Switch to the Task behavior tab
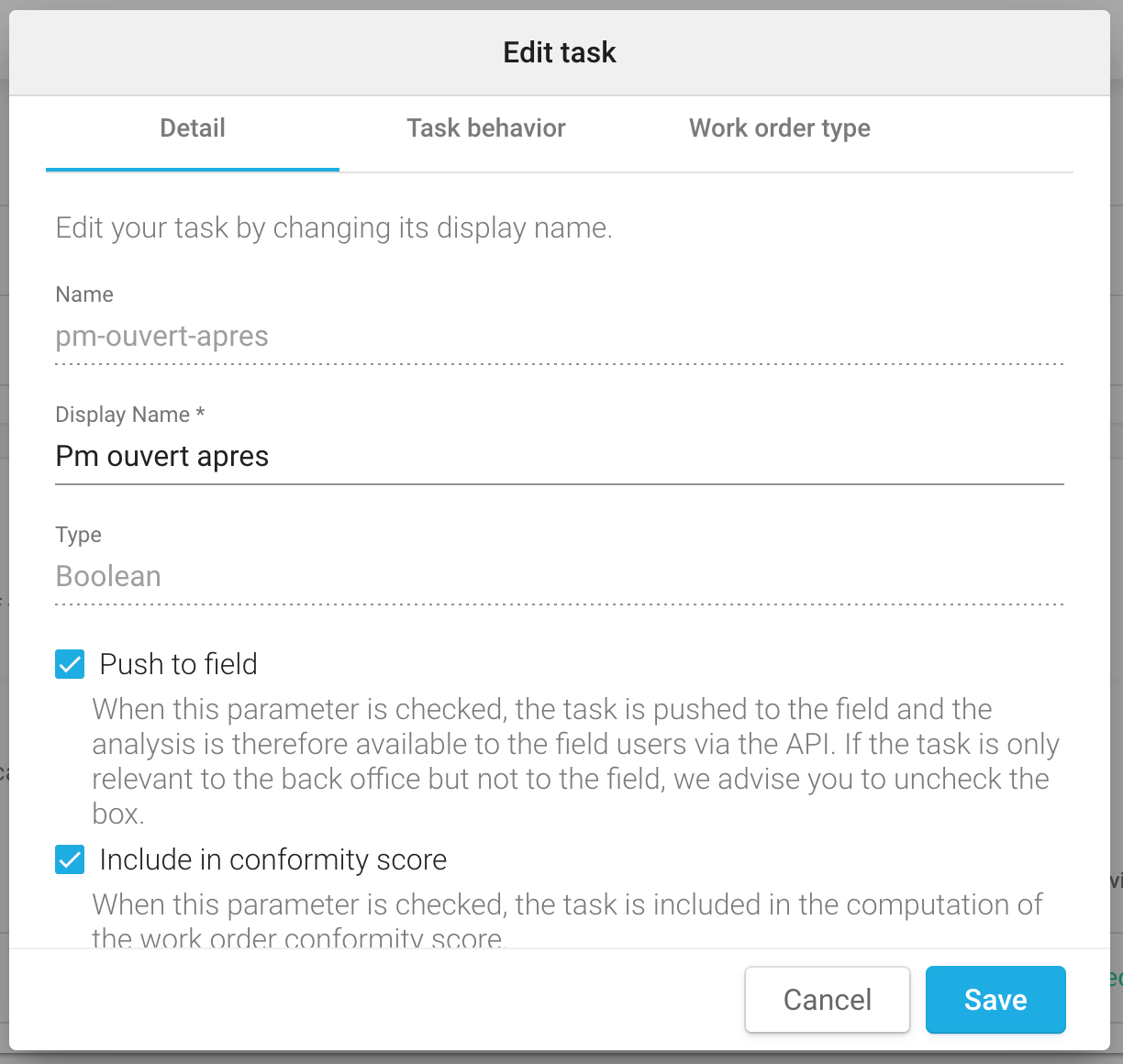 point(485,128)
